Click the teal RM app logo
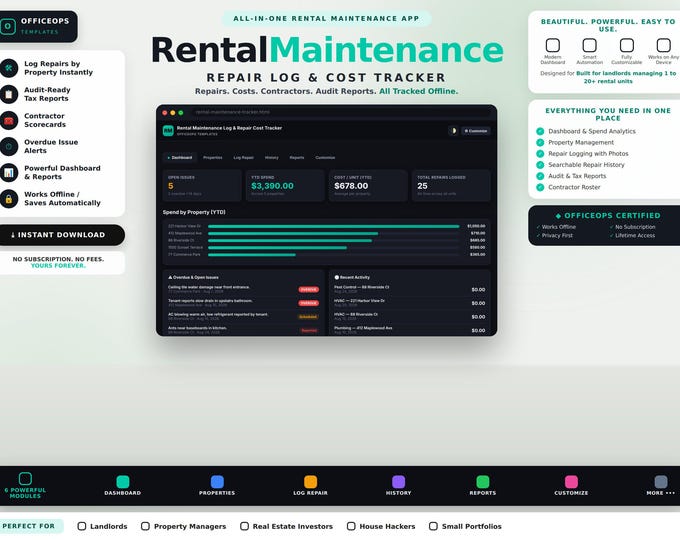The image size is (680, 540). coord(168,131)
